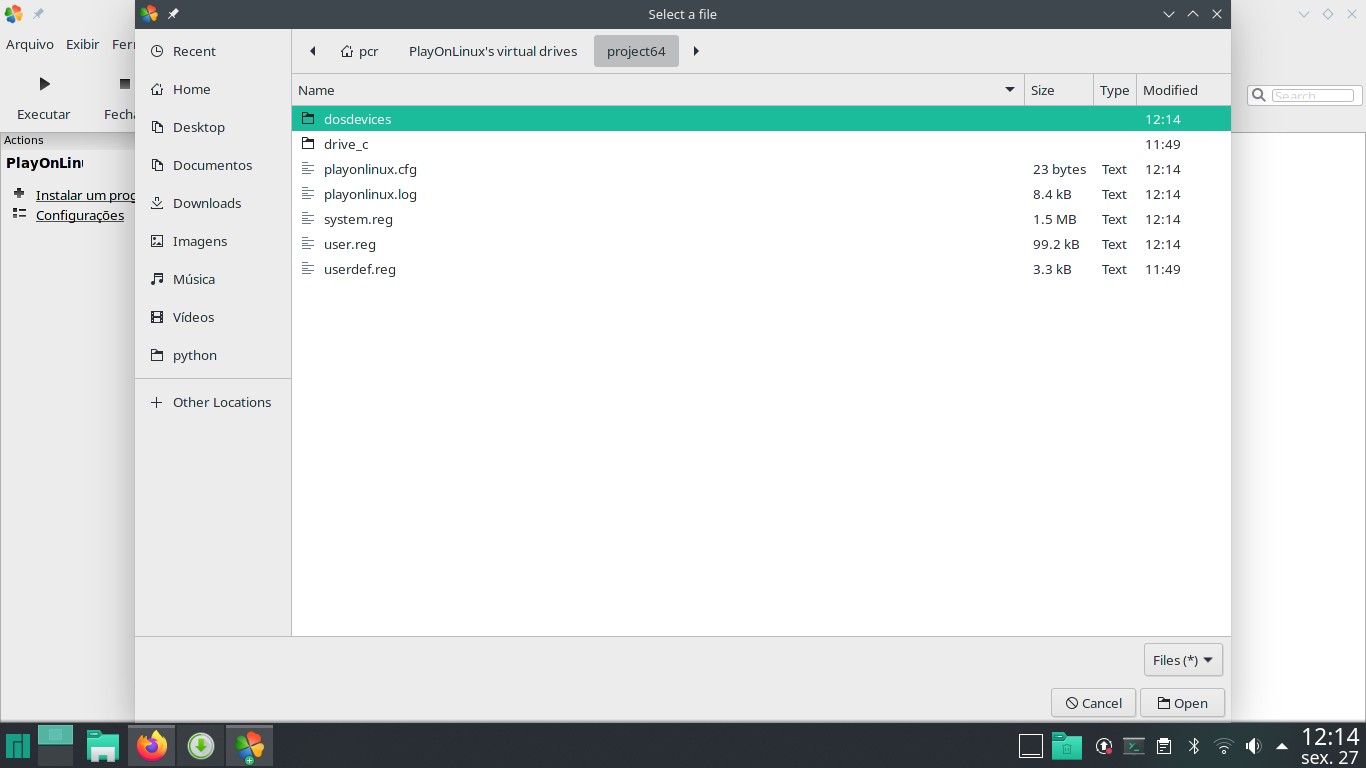1366x768 pixels.
Task: Go to pcr home path segment
Action: point(359,51)
